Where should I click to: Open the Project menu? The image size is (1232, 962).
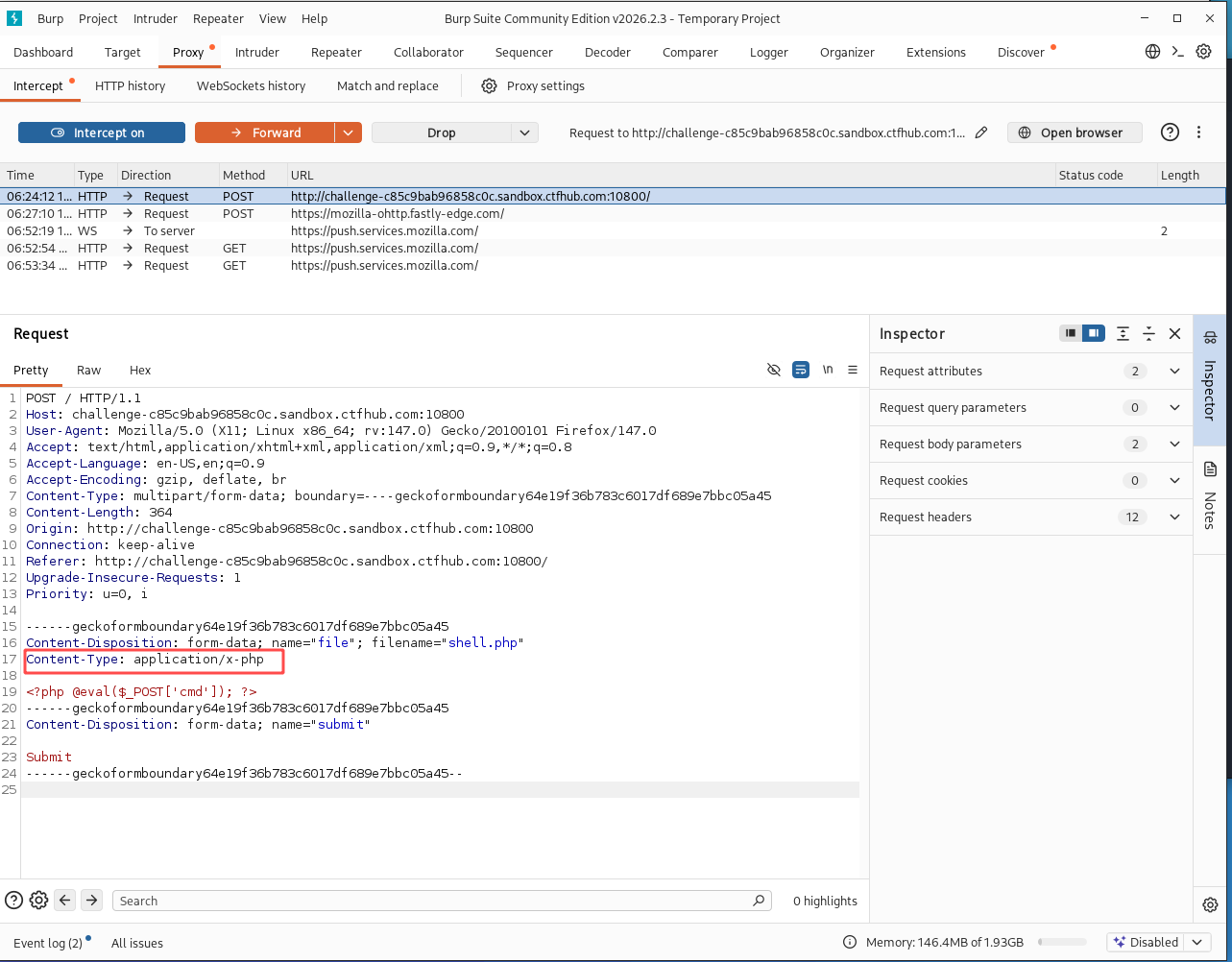[x=98, y=18]
